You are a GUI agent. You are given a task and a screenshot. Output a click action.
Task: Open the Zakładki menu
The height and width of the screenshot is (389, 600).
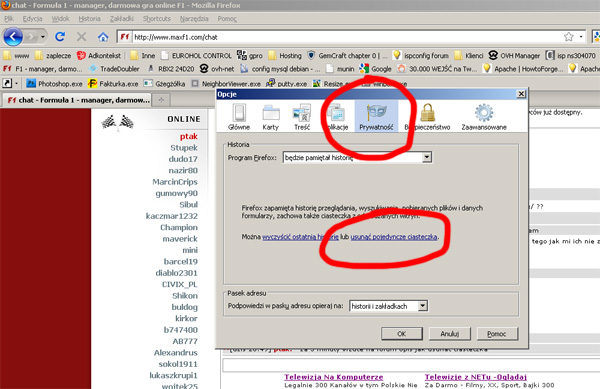coord(121,18)
